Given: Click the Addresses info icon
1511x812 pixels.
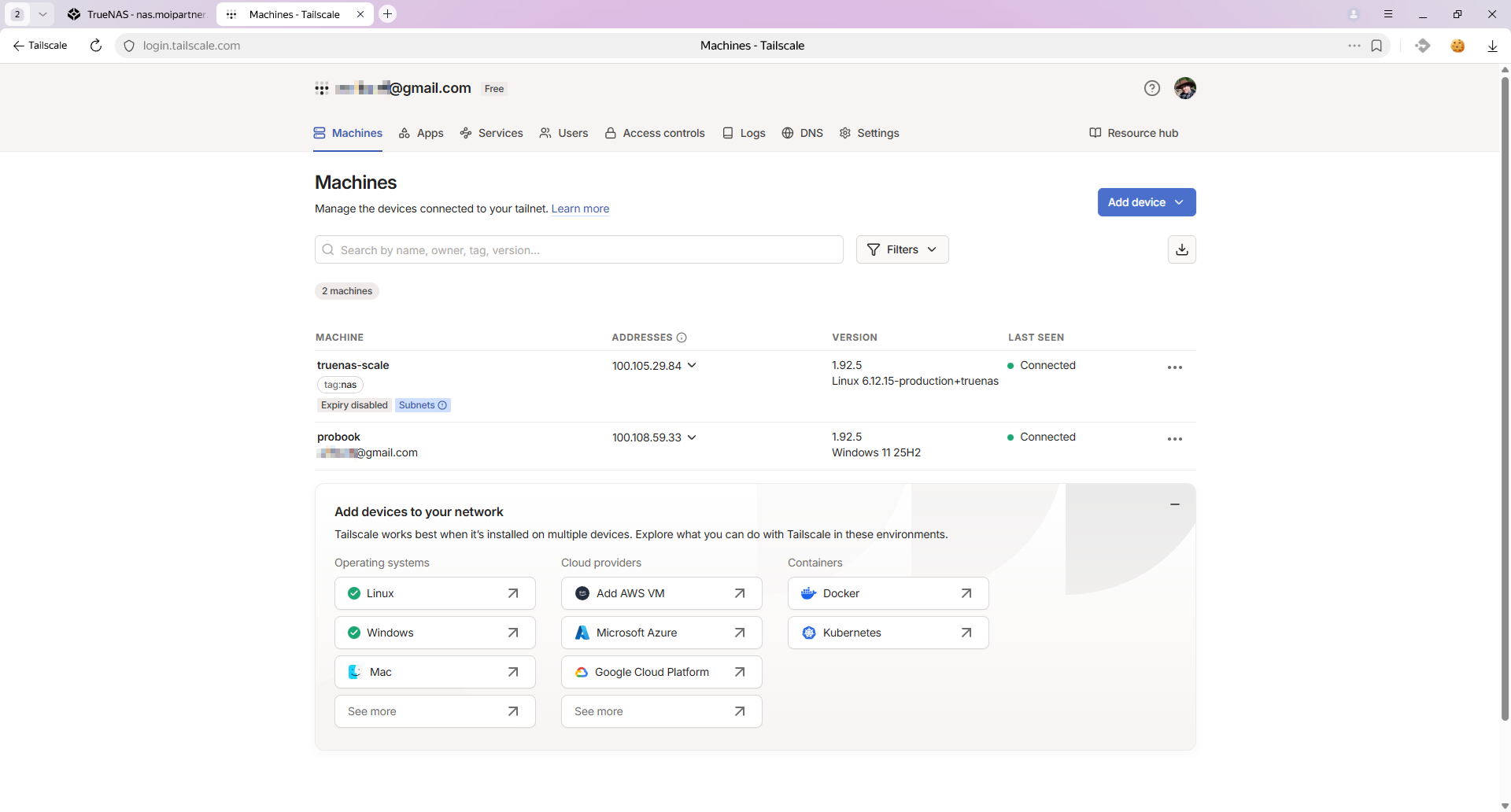Looking at the screenshot, I should pyautogui.click(x=682, y=338).
